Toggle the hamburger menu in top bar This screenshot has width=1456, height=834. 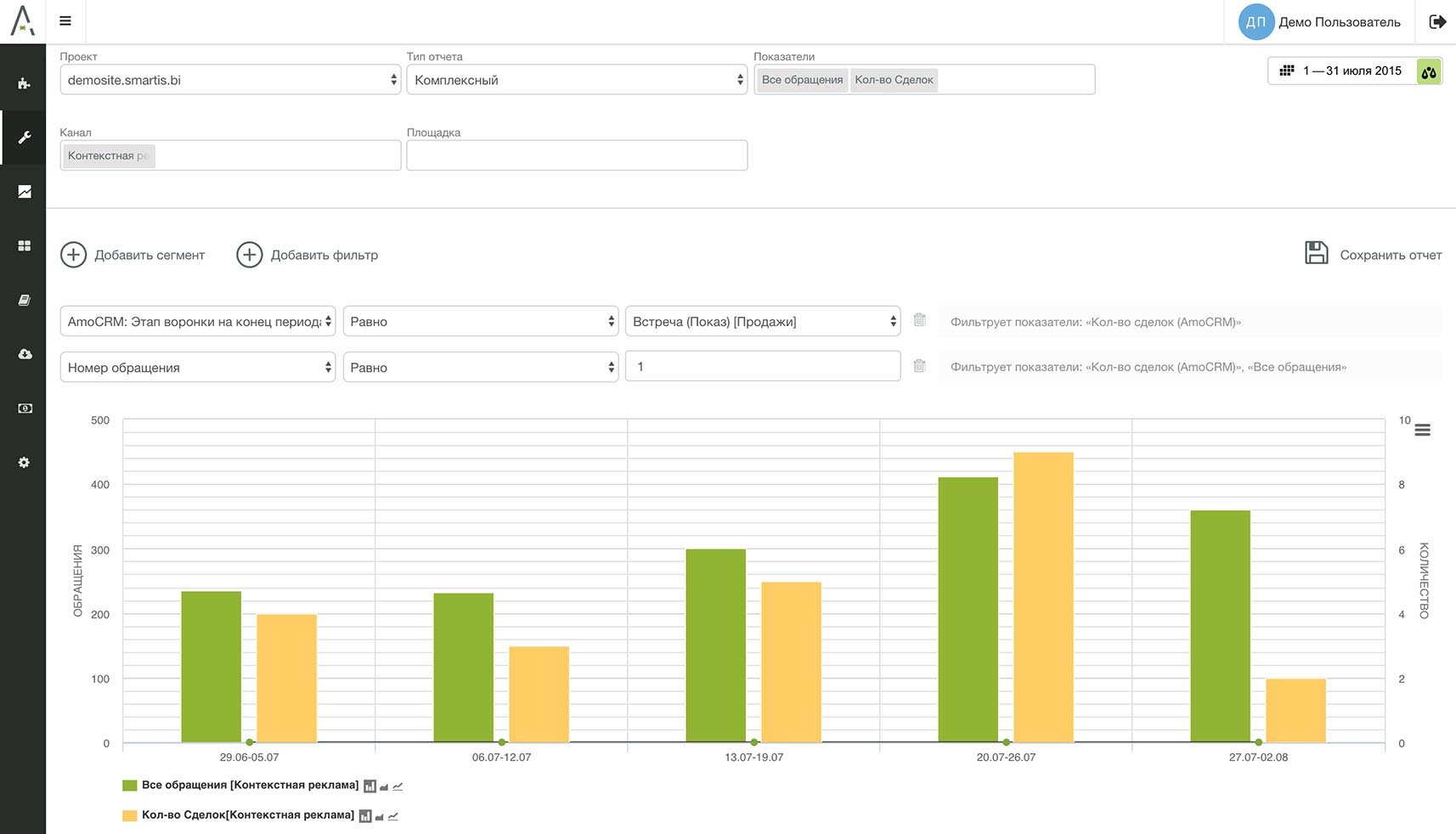click(x=65, y=21)
